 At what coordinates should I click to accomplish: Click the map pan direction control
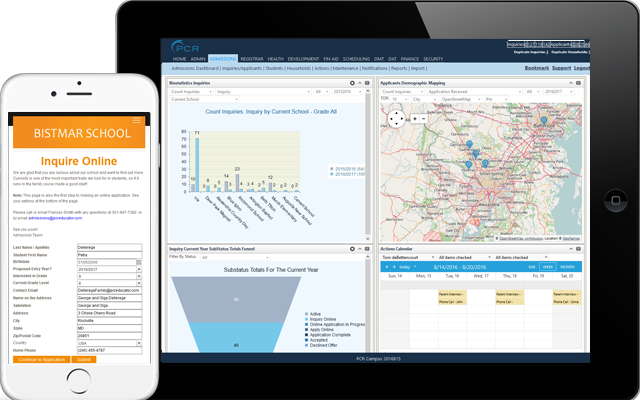coord(396,119)
